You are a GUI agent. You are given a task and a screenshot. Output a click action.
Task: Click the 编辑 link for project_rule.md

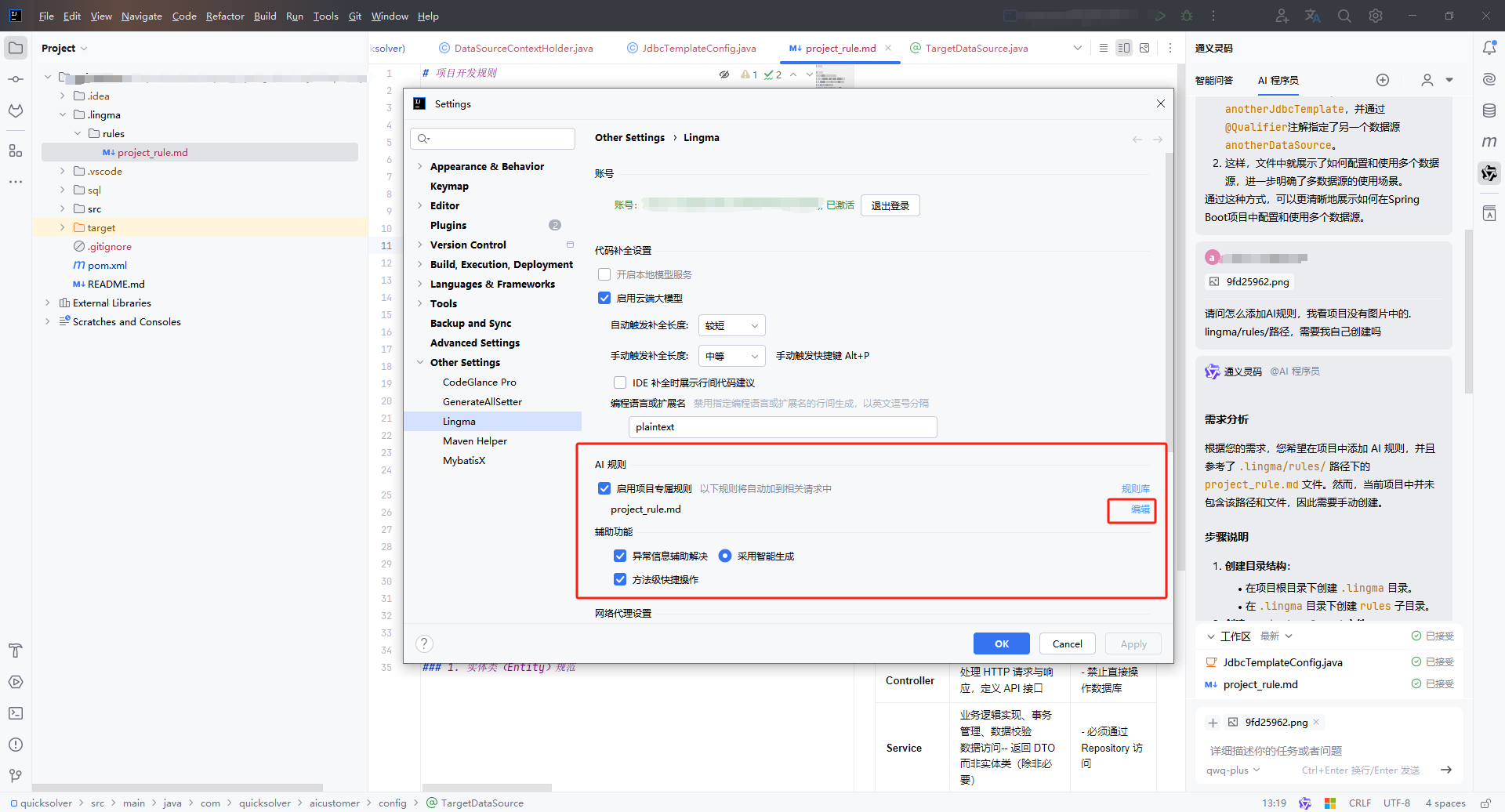[x=1141, y=509]
